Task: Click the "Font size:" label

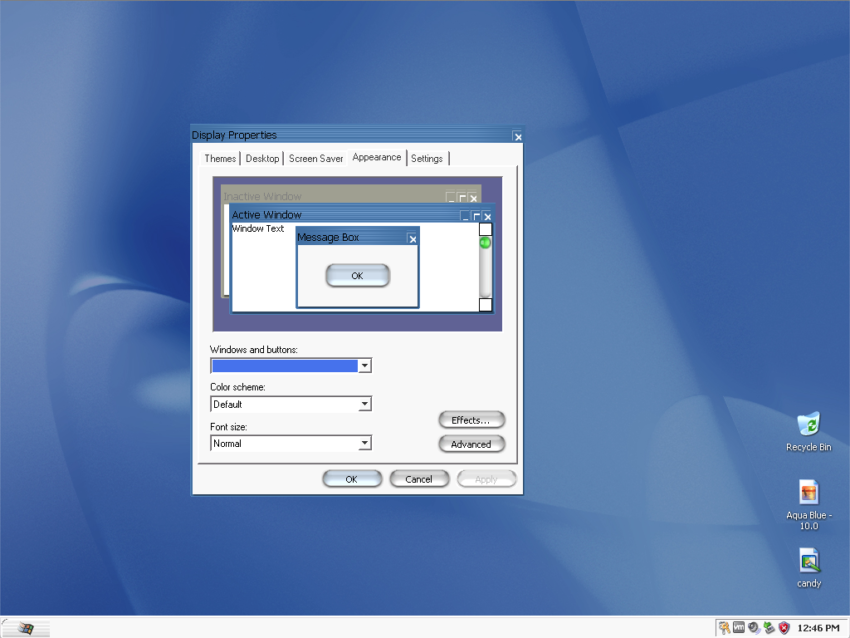Action: (x=228, y=427)
